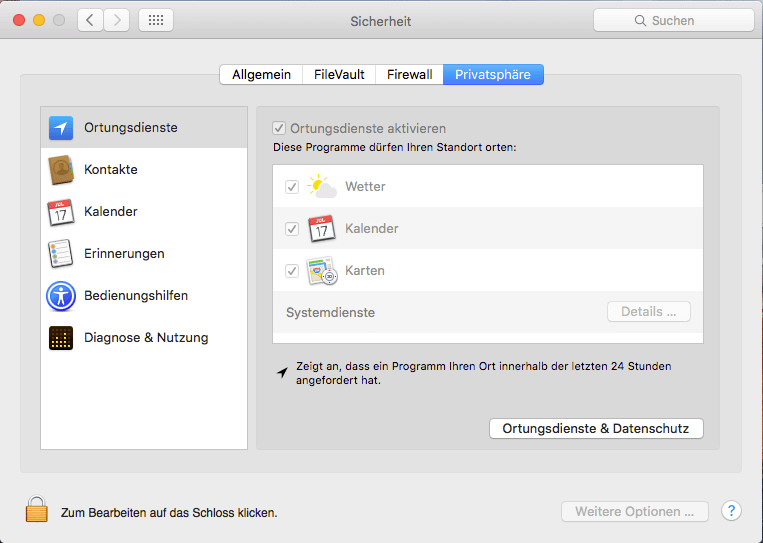The height and width of the screenshot is (543, 763).
Task: Select Diagnose & Nutzung in the sidebar
Action: [144, 338]
